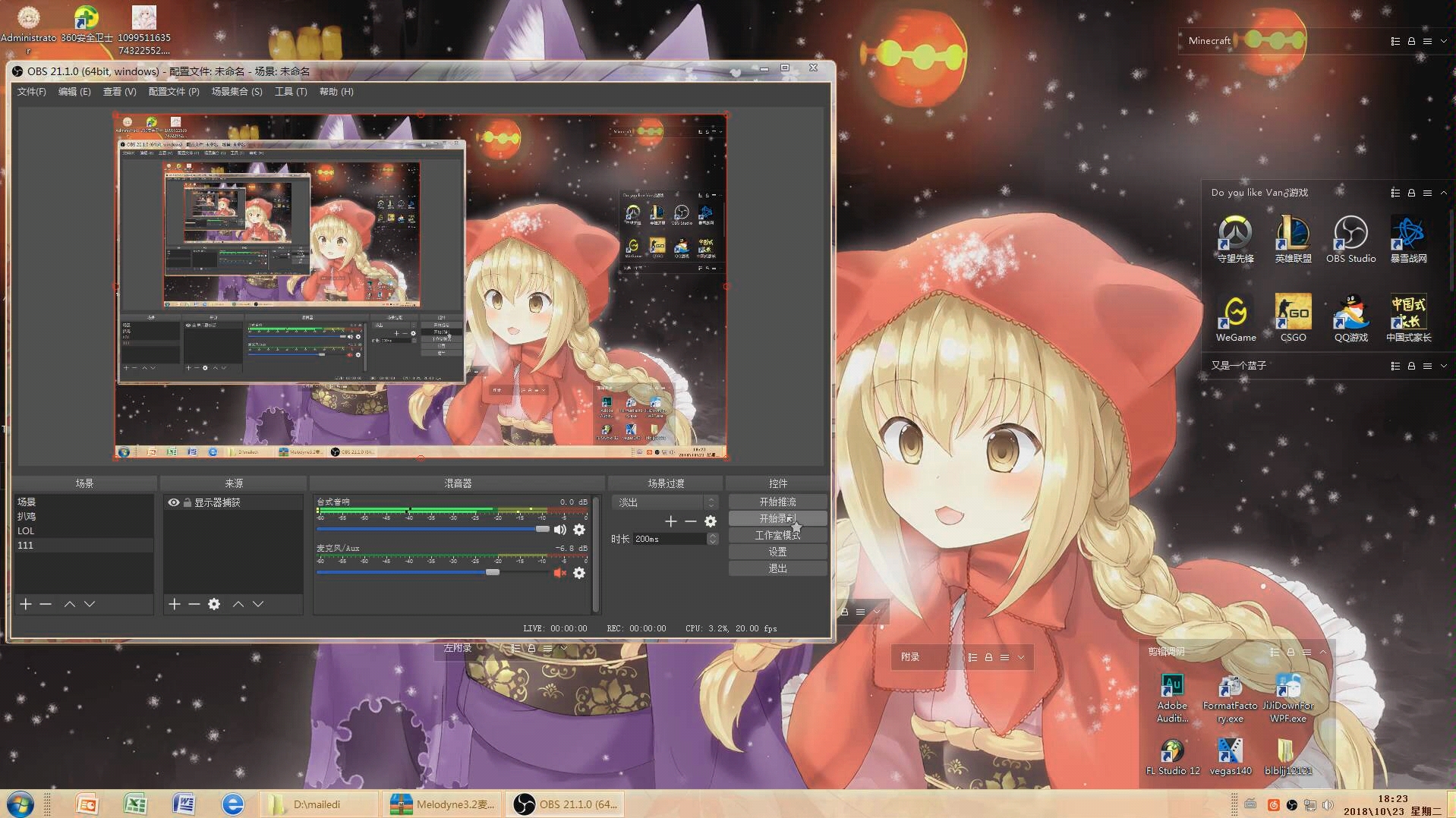The height and width of the screenshot is (818, 1456).
Task: Click the 退出 exit button
Action: click(777, 569)
